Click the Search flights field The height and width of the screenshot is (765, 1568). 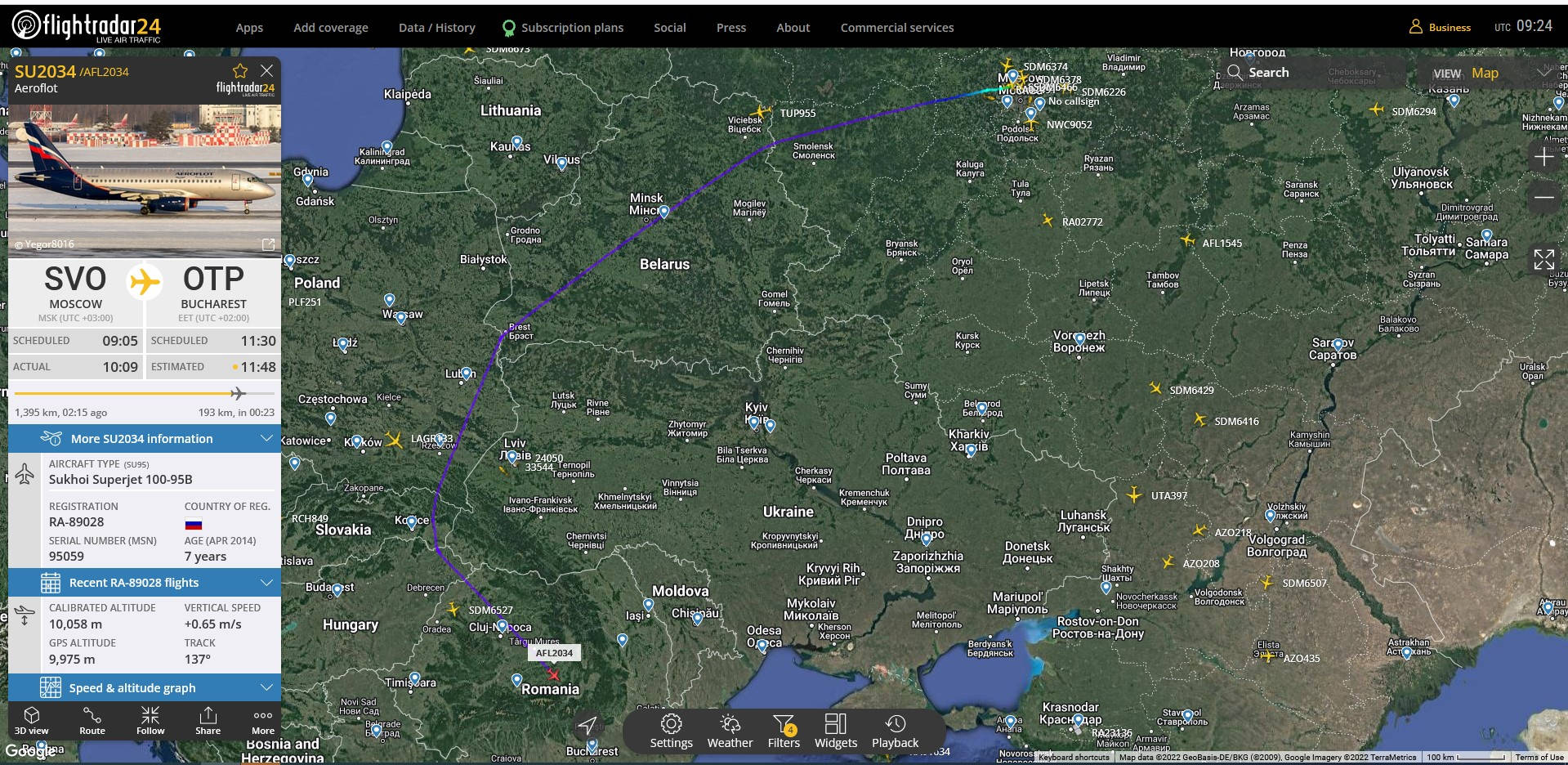[1316, 73]
